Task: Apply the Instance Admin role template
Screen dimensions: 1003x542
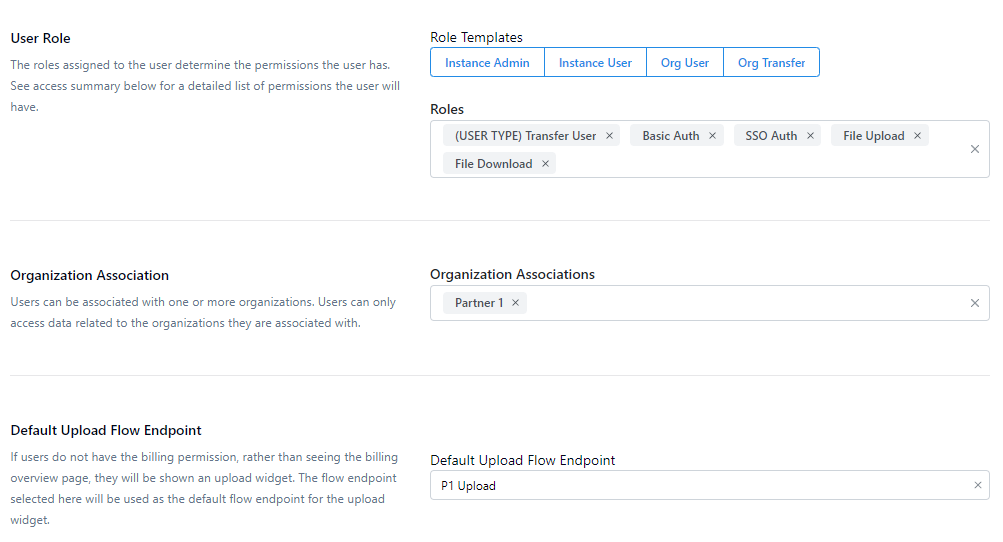Action: pyautogui.click(x=487, y=63)
